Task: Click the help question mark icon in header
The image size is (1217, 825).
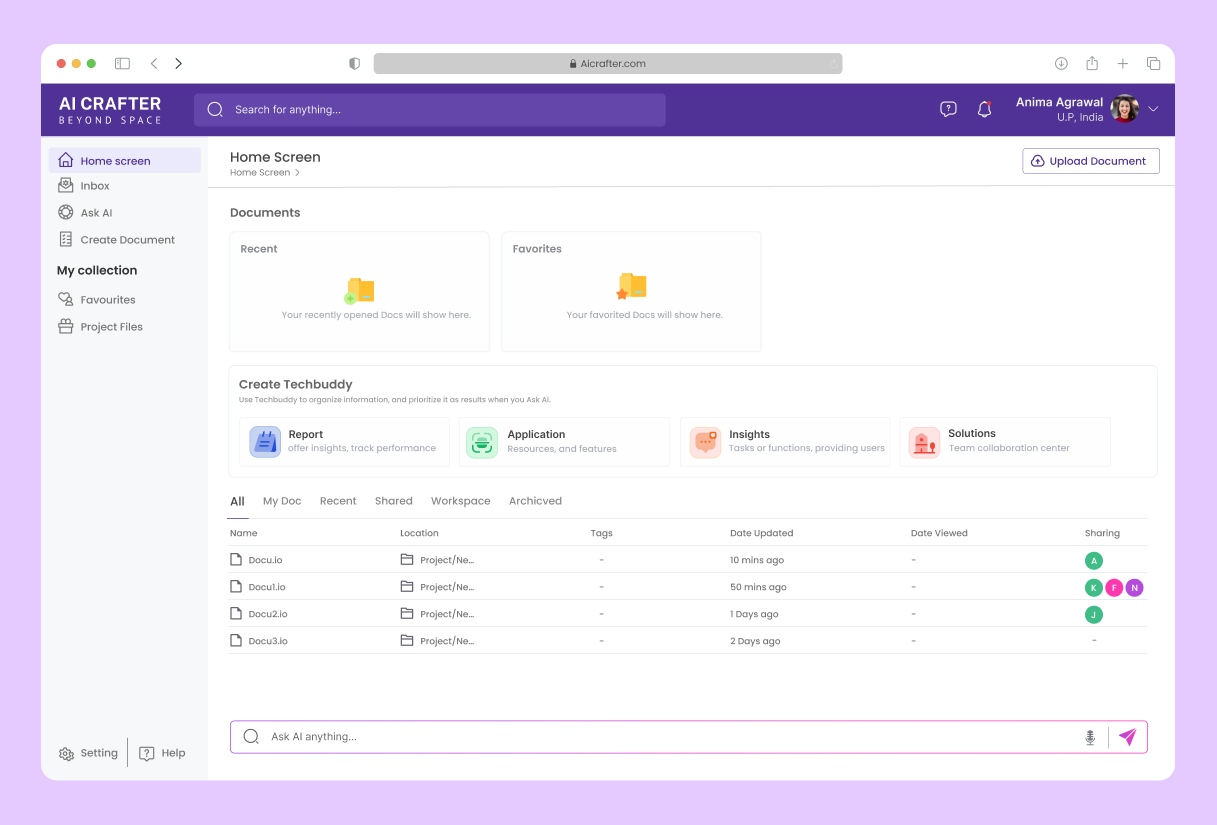Action: (x=948, y=108)
